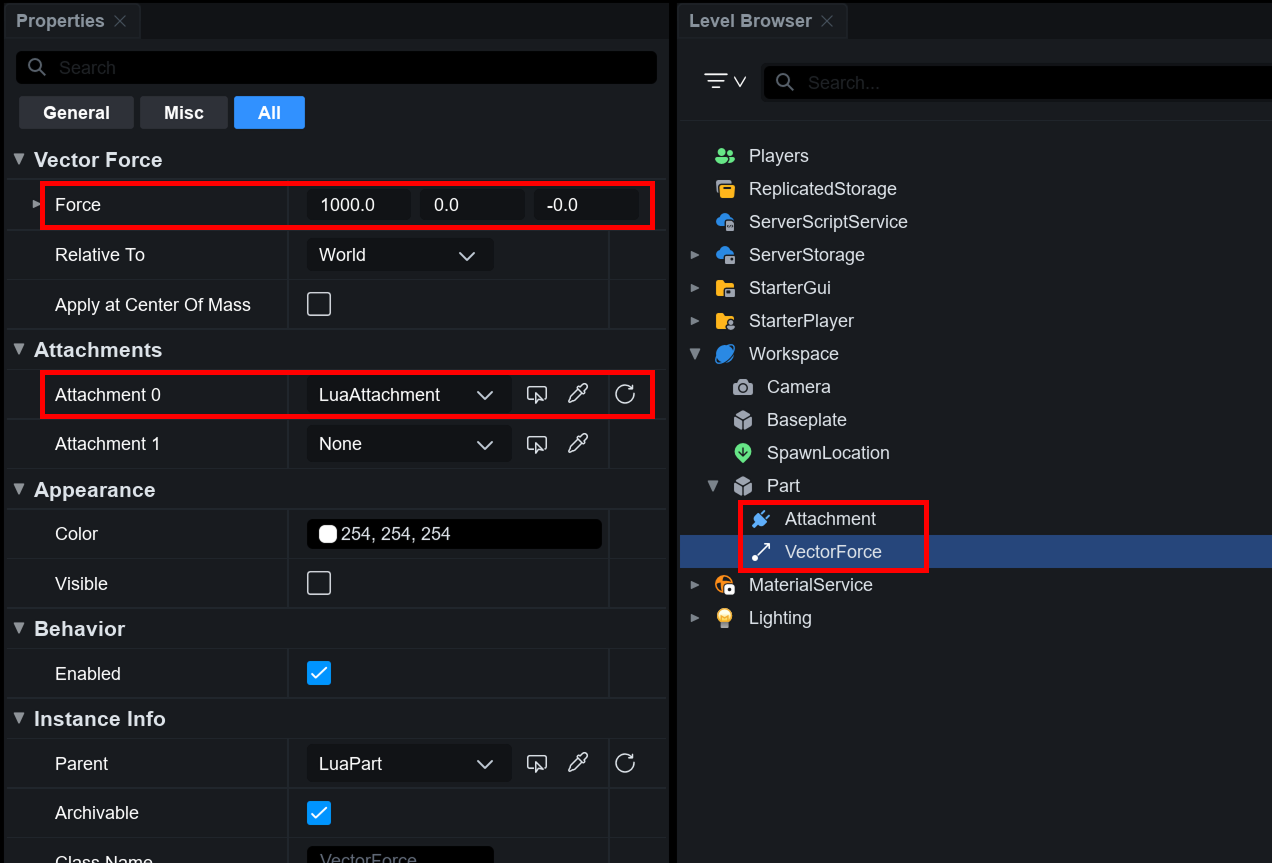Screen dimensions: 1272x863
Task: Click select-in-scene icon for Attachment 1
Action: (537, 444)
